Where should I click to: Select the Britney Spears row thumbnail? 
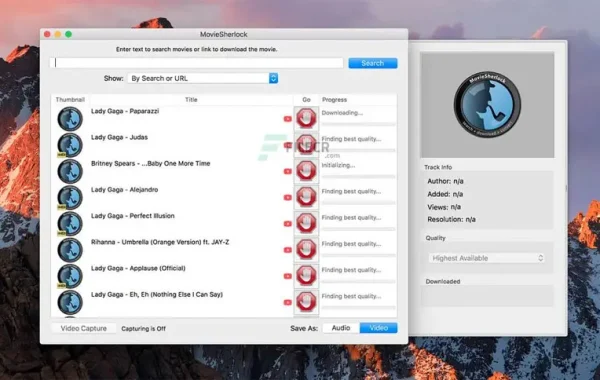pyautogui.click(x=70, y=171)
